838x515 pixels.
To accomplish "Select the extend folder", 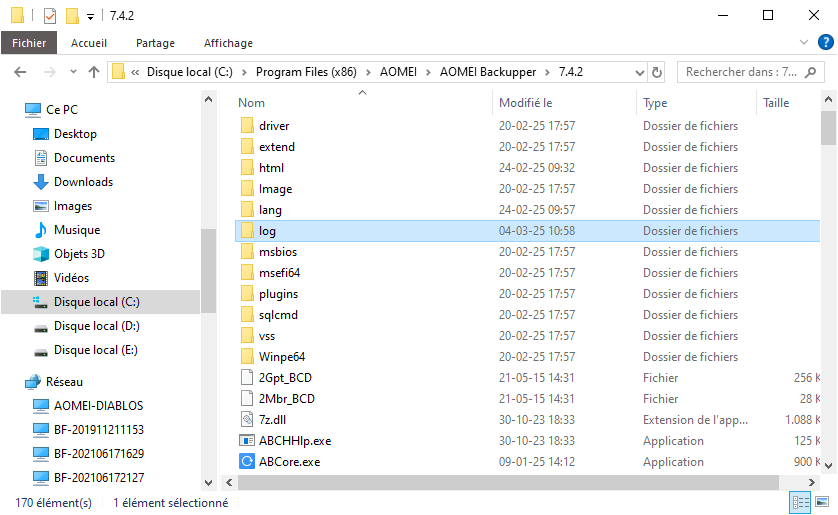I will pos(276,147).
